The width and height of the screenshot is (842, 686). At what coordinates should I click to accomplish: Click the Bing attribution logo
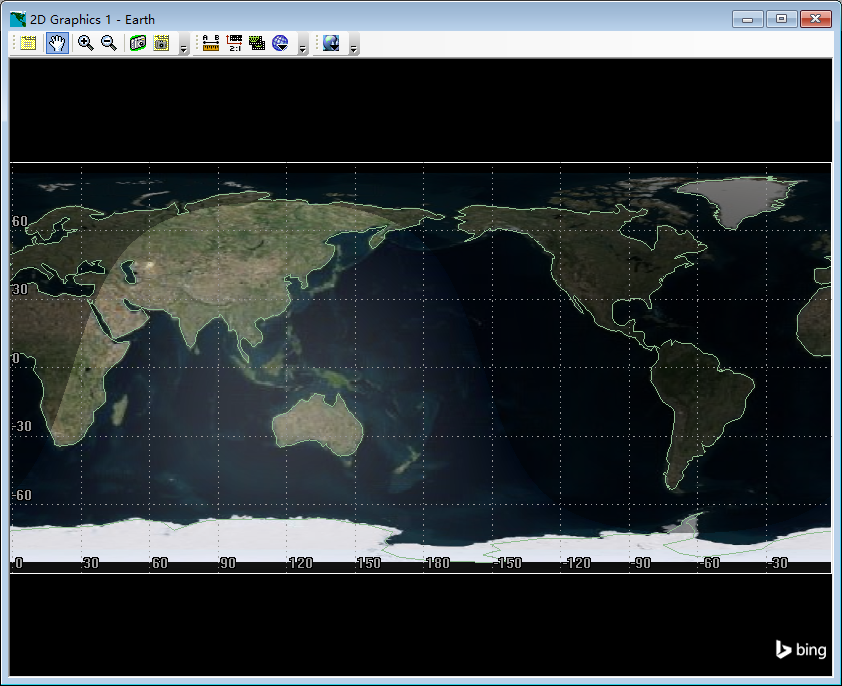(x=799, y=649)
